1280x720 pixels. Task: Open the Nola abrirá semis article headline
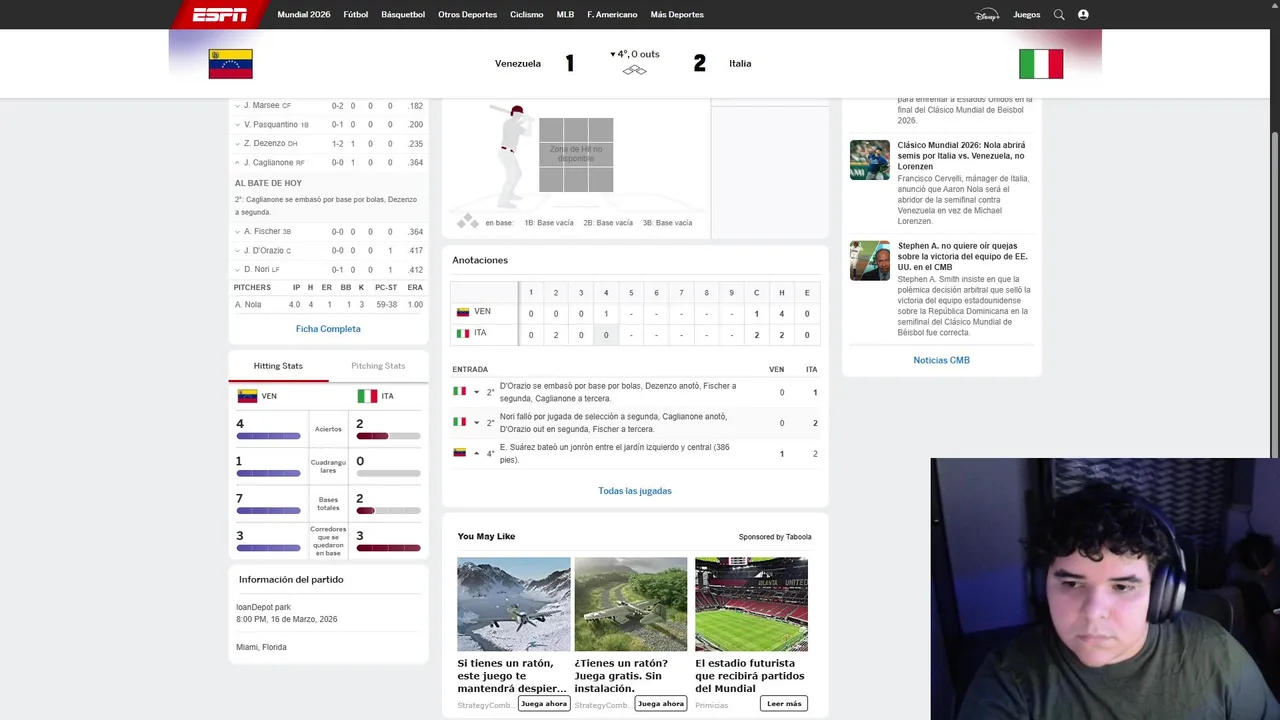(961, 156)
